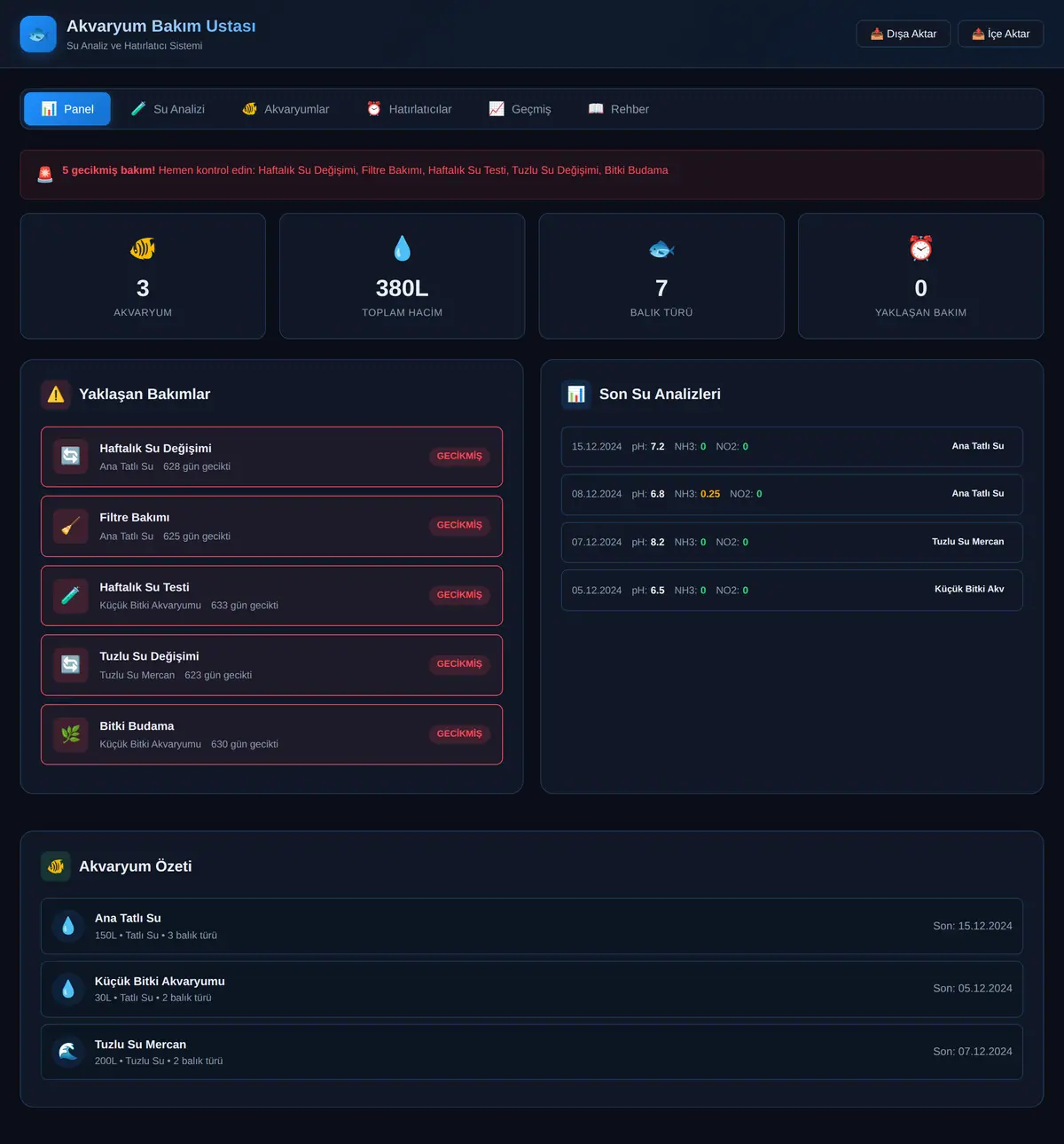The height and width of the screenshot is (1144, 1064).
Task: Switch to the Akvaryumlar tab
Action: (286, 109)
